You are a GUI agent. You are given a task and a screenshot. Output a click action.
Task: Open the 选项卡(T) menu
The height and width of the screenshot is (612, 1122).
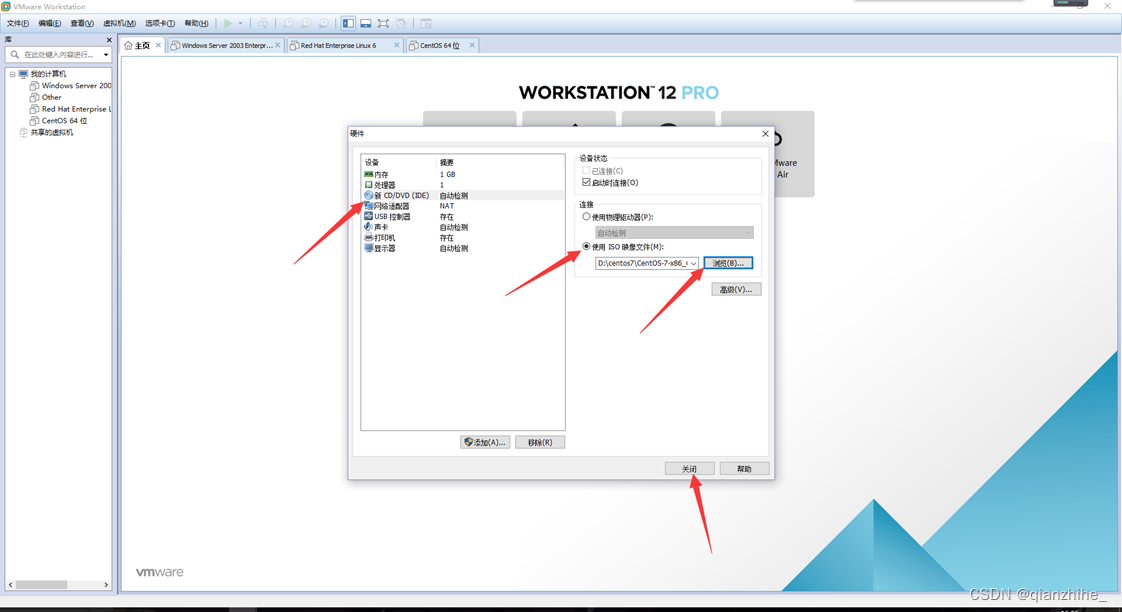160,24
